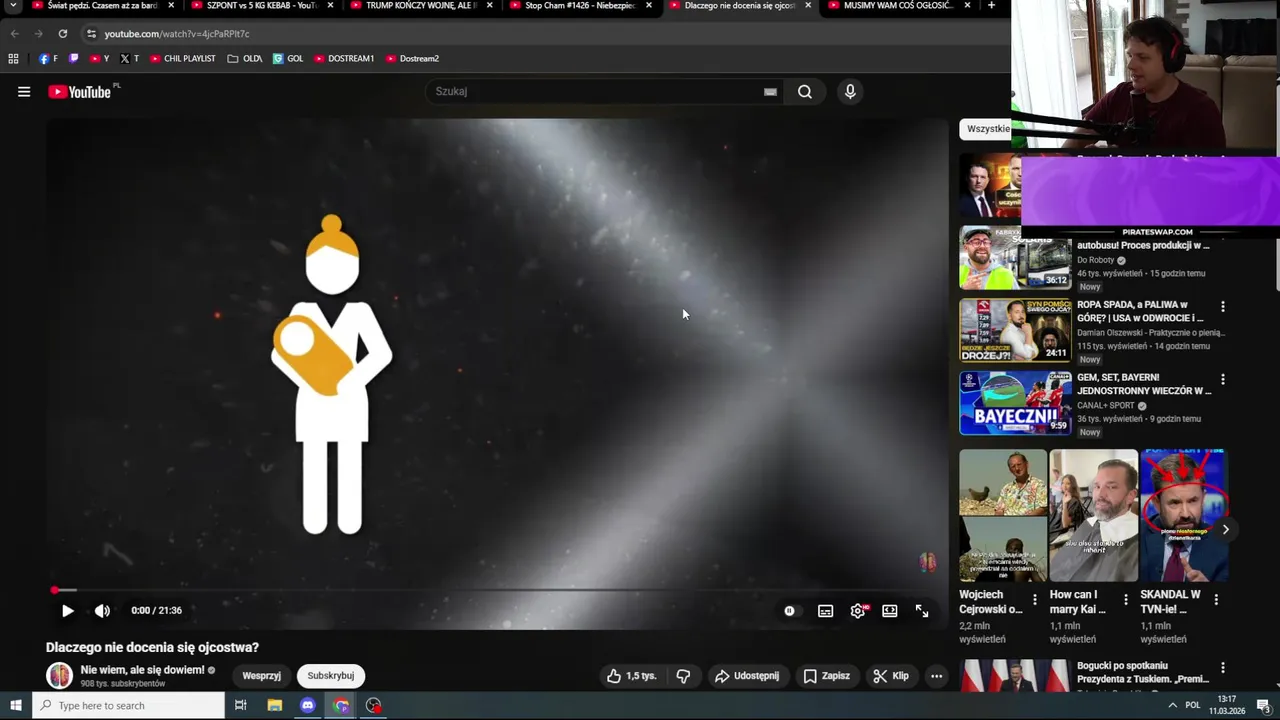Screen dimensions: 1280x720
Task: Switch to TRUMP KOŃCZY WOJNĘ tab
Action: click(x=420, y=6)
